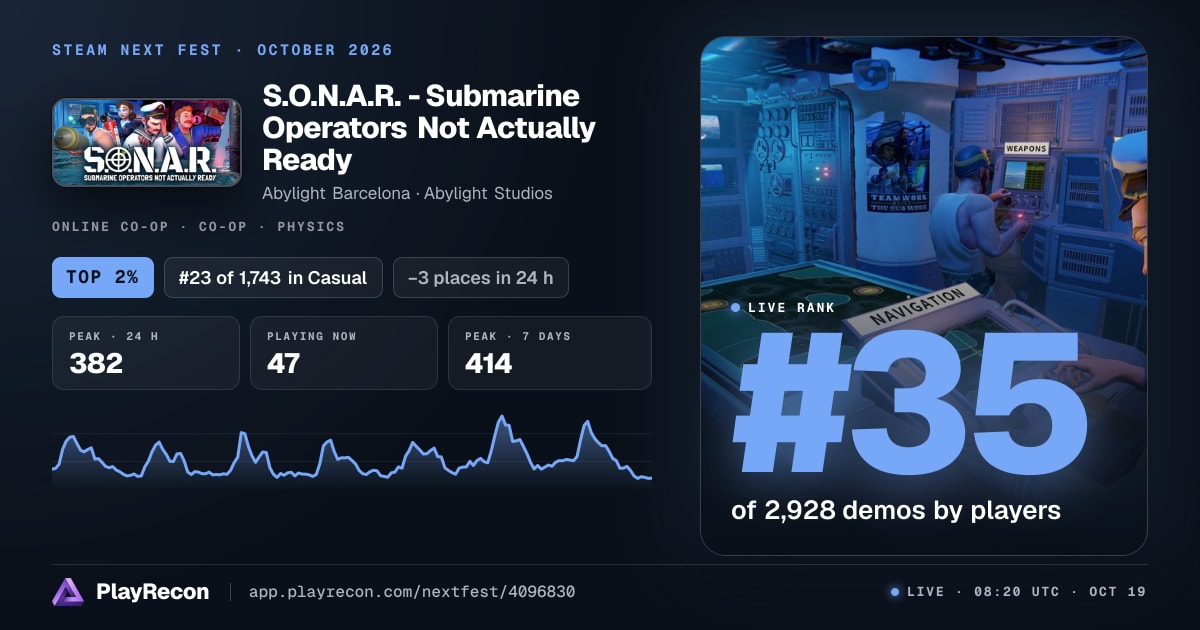Click the −3 places in 24 h badge
1200x630 pixels.
click(481, 277)
